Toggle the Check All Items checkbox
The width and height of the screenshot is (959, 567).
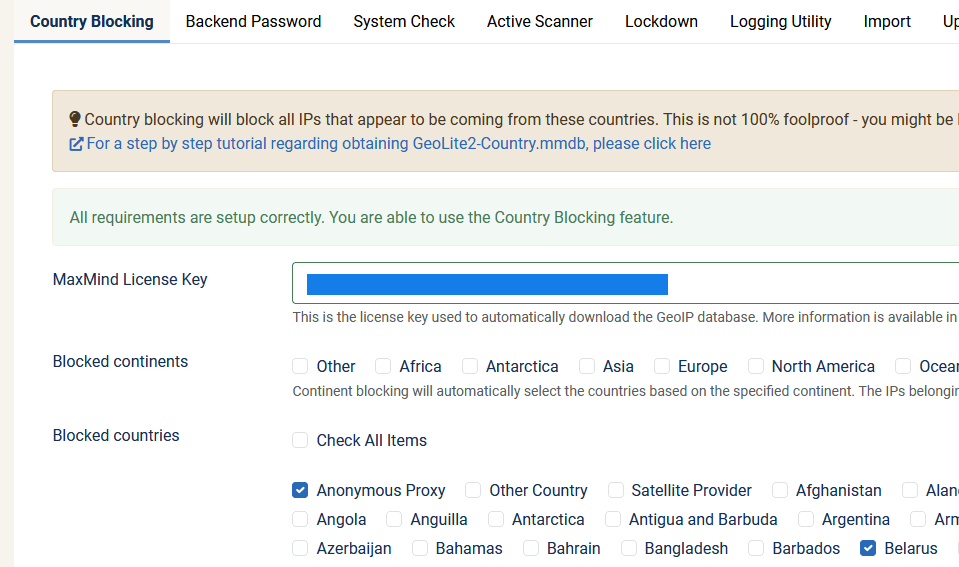coord(300,440)
